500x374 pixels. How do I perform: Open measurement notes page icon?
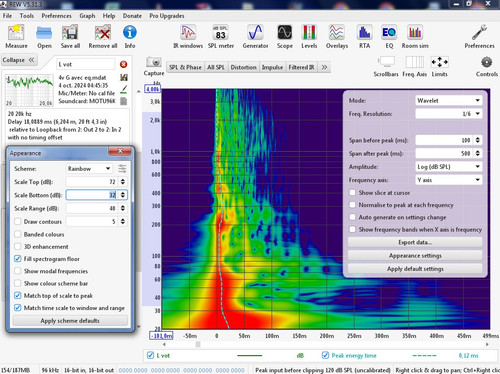pos(124,101)
